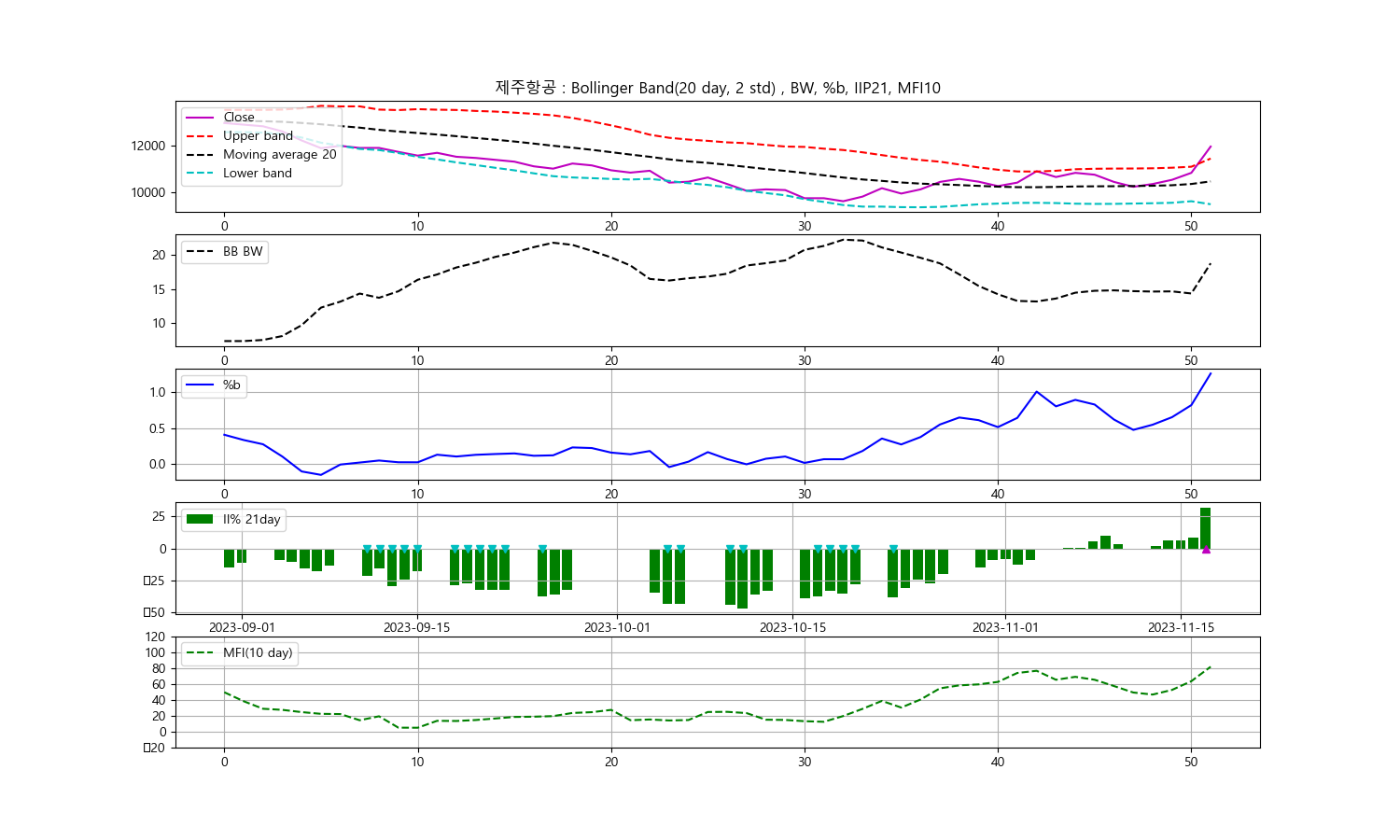Click the BB BW legend label

243,252
